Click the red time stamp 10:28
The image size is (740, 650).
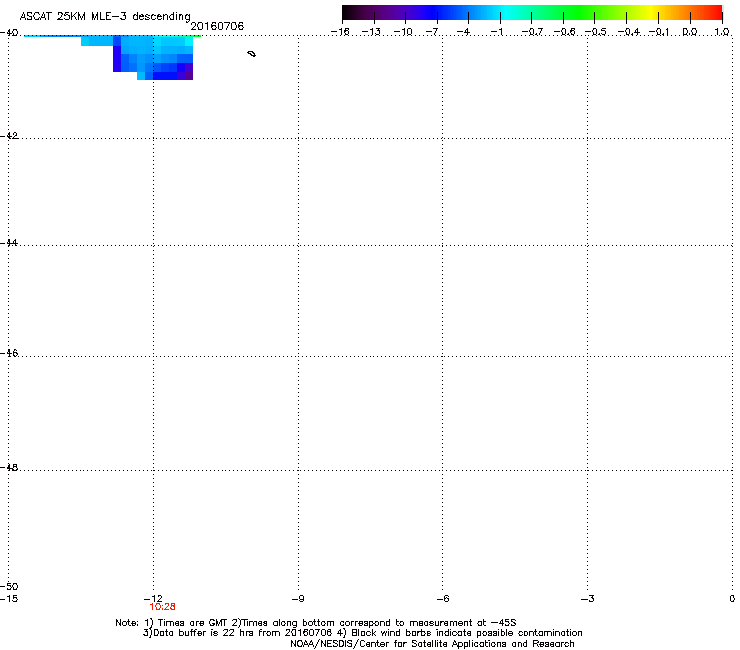(x=162, y=607)
